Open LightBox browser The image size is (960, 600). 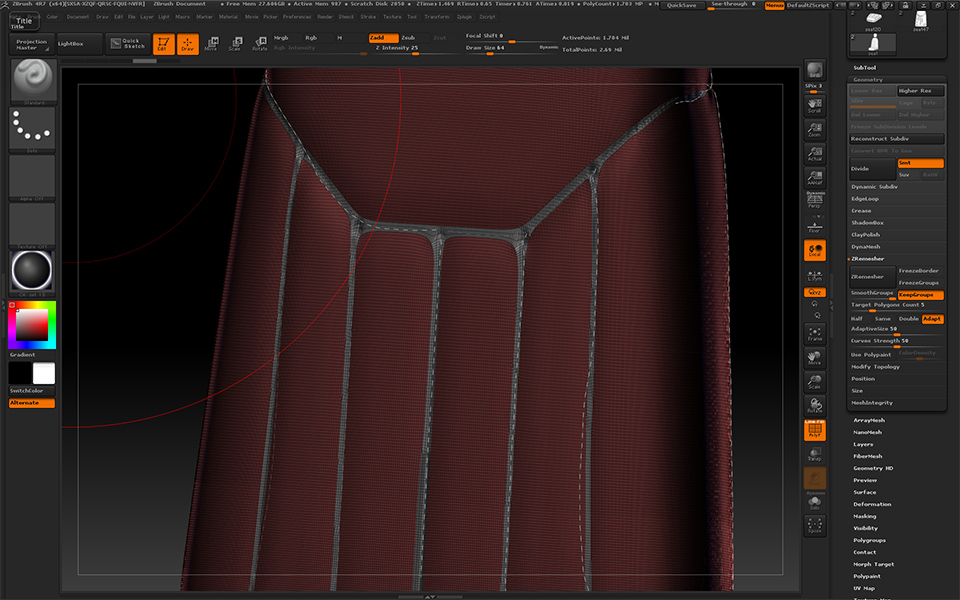tap(78, 44)
